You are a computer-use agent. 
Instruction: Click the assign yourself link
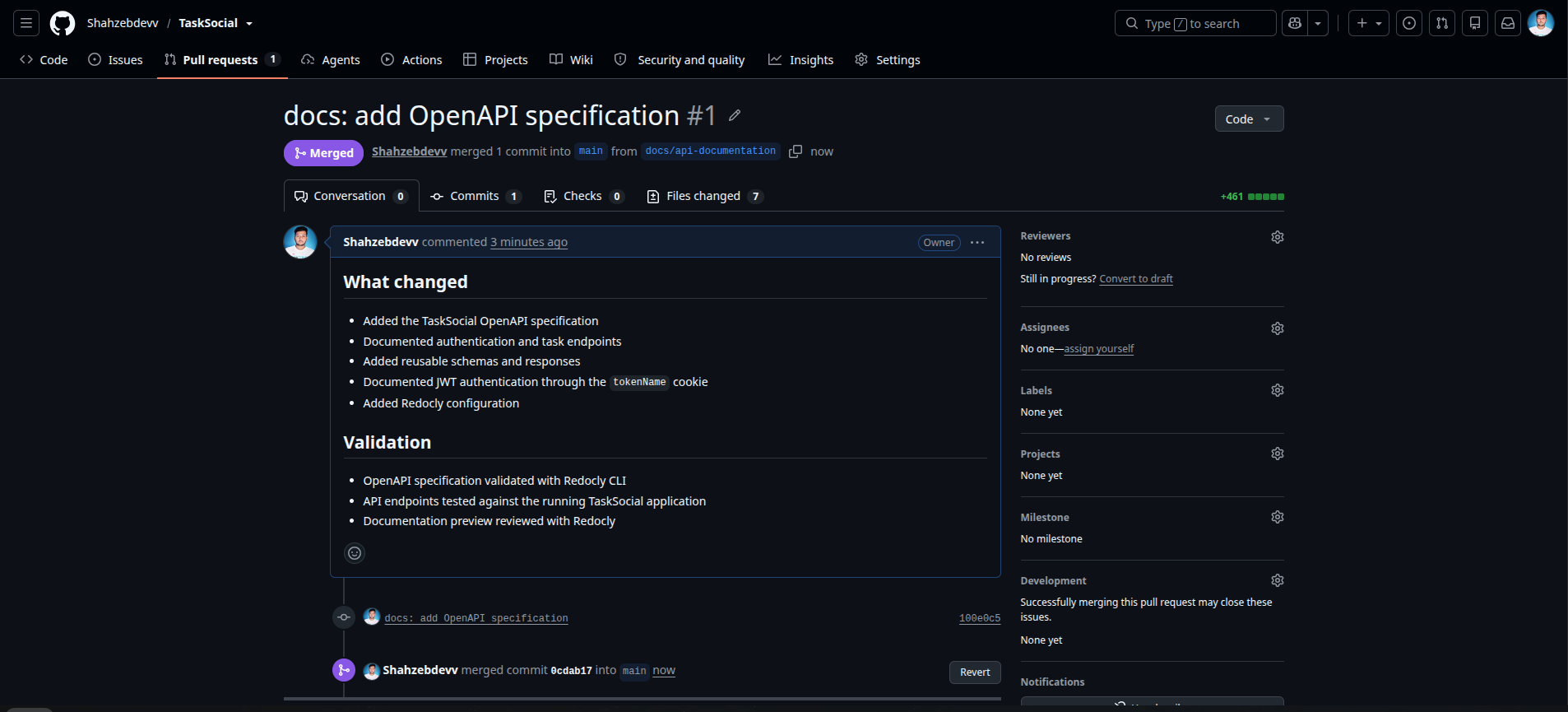click(x=1099, y=349)
